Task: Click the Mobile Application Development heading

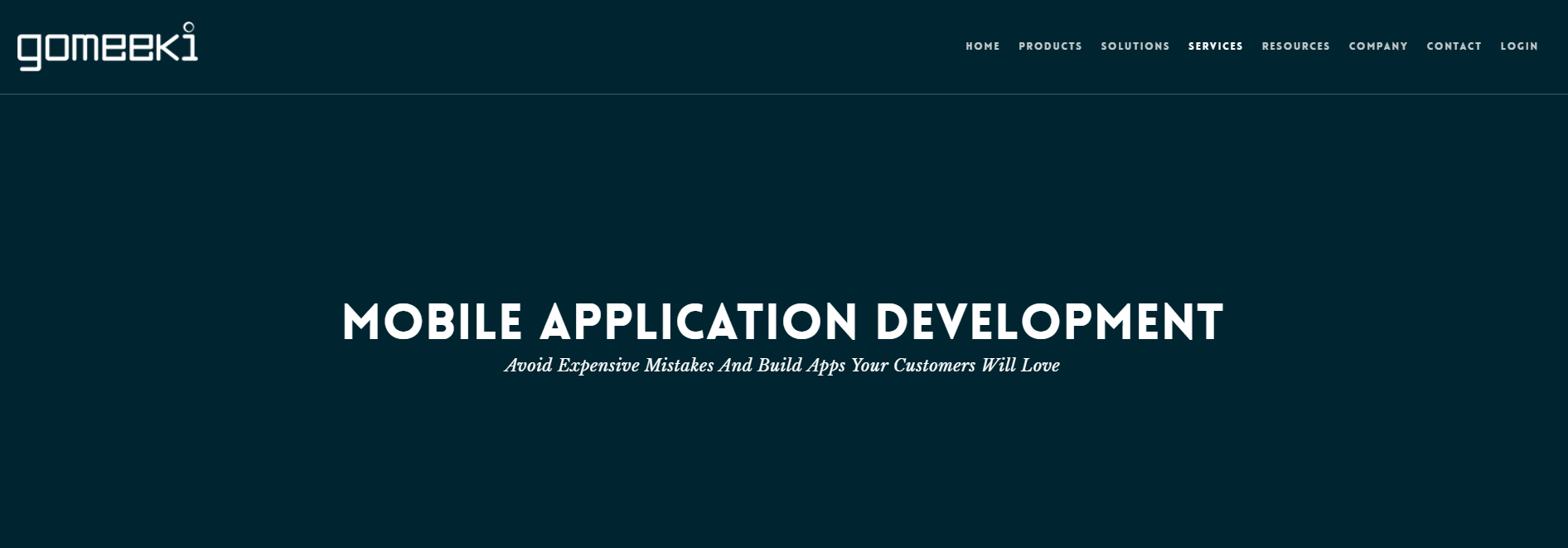Action: pos(783,322)
